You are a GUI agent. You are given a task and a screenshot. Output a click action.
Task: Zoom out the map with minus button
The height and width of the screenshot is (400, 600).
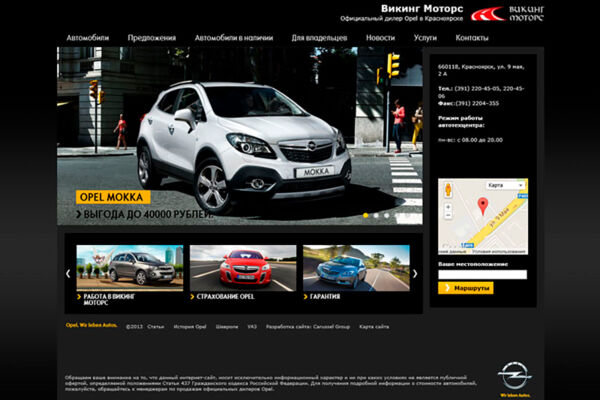448,215
